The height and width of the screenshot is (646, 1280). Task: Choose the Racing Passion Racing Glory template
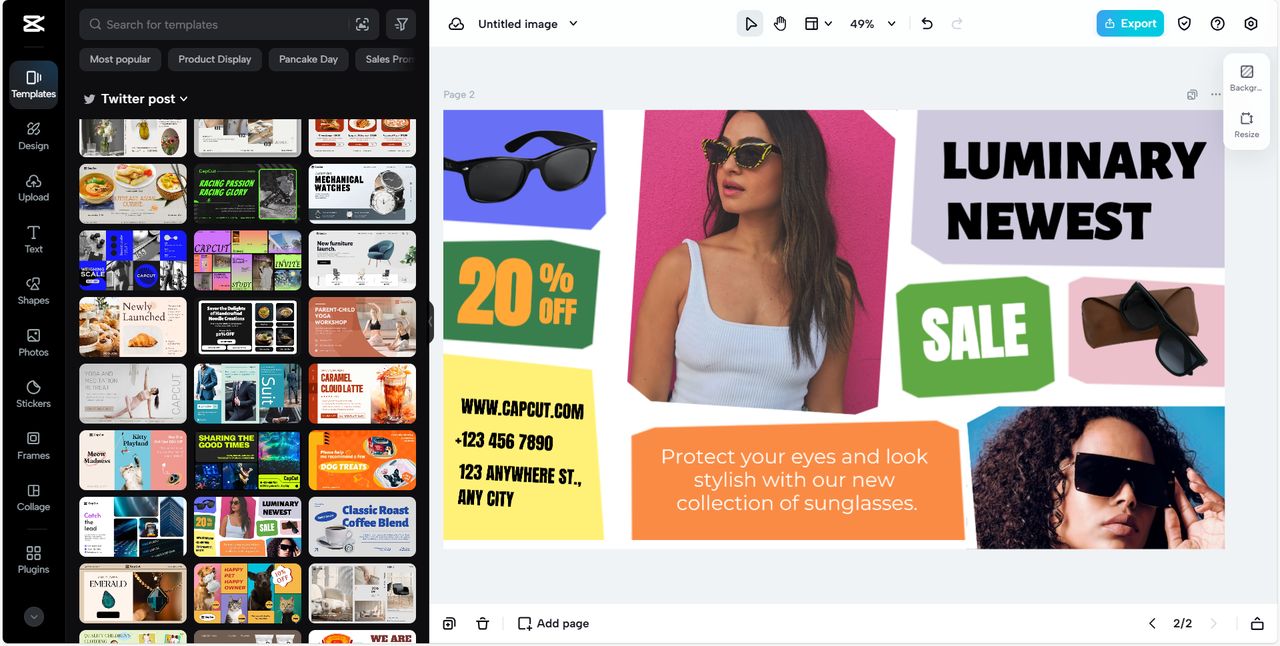(x=247, y=193)
